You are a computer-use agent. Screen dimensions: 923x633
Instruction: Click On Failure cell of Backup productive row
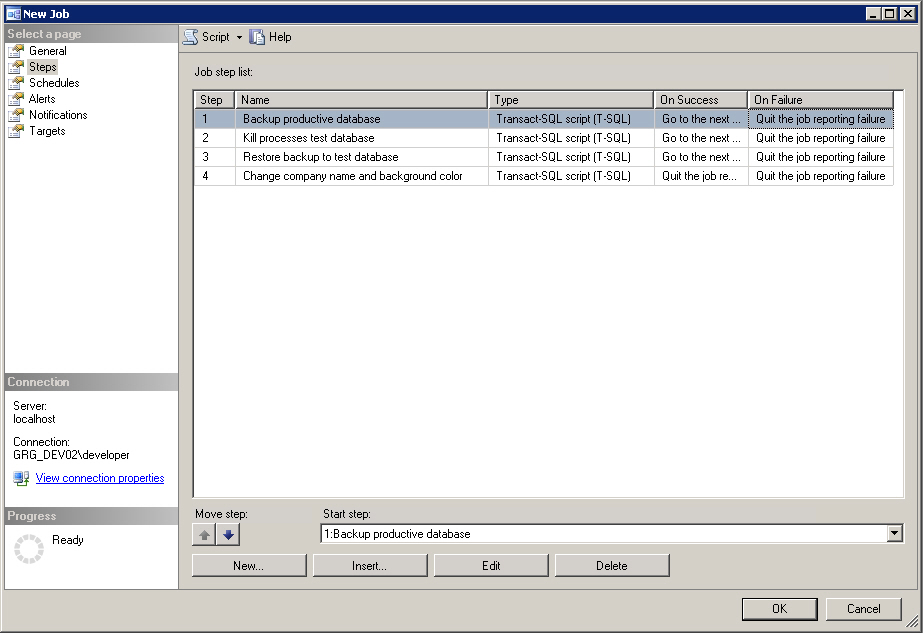click(821, 119)
